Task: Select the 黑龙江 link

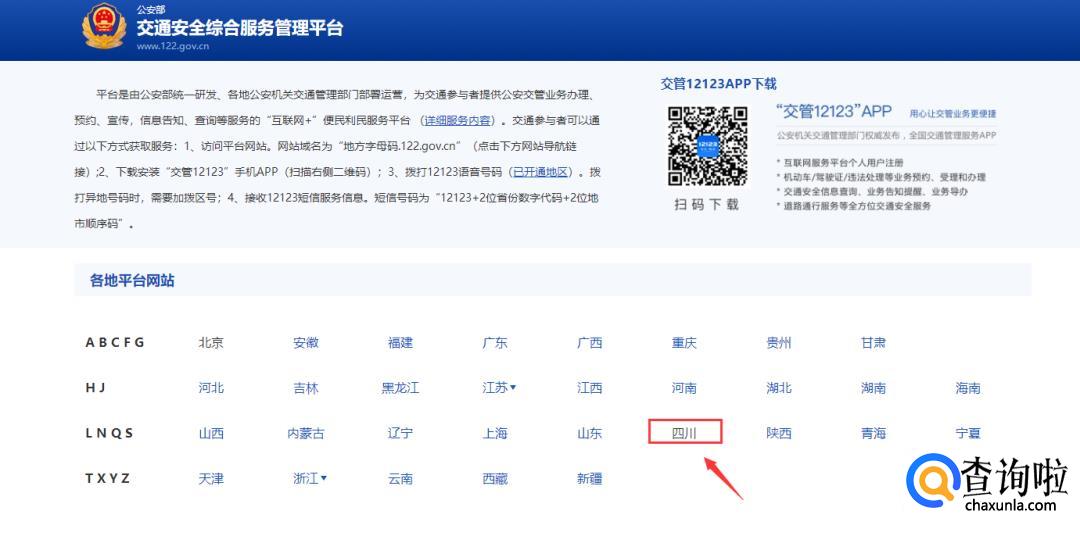Action: click(x=400, y=388)
